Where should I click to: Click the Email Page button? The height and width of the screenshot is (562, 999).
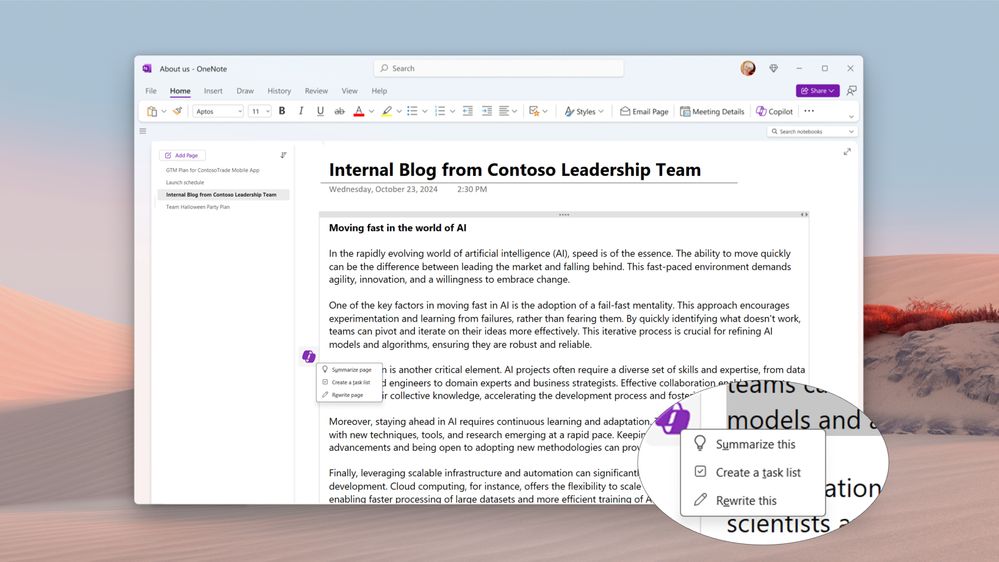tap(644, 112)
